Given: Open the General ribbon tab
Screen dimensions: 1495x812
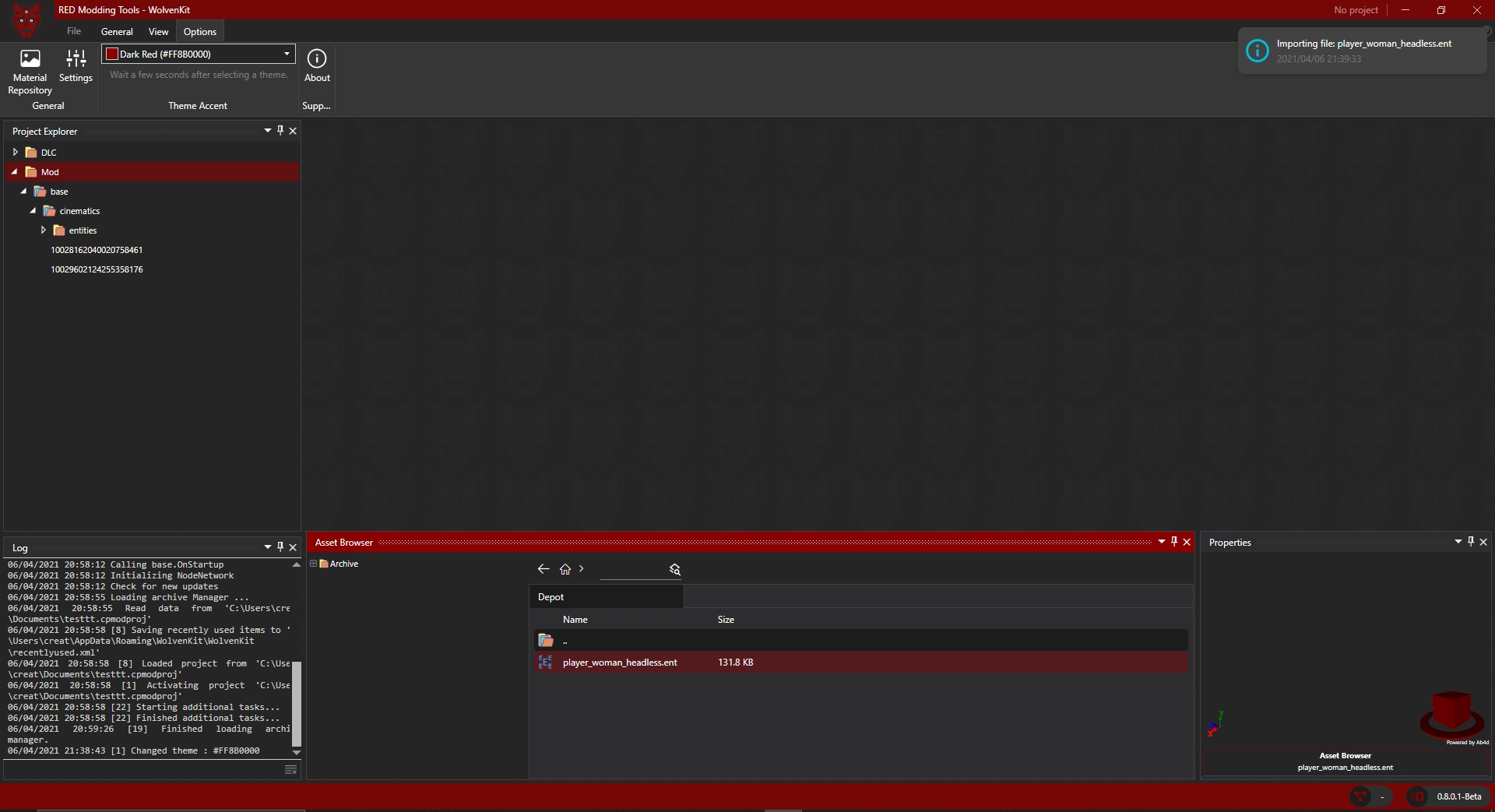Looking at the screenshot, I should pyautogui.click(x=117, y=32).
